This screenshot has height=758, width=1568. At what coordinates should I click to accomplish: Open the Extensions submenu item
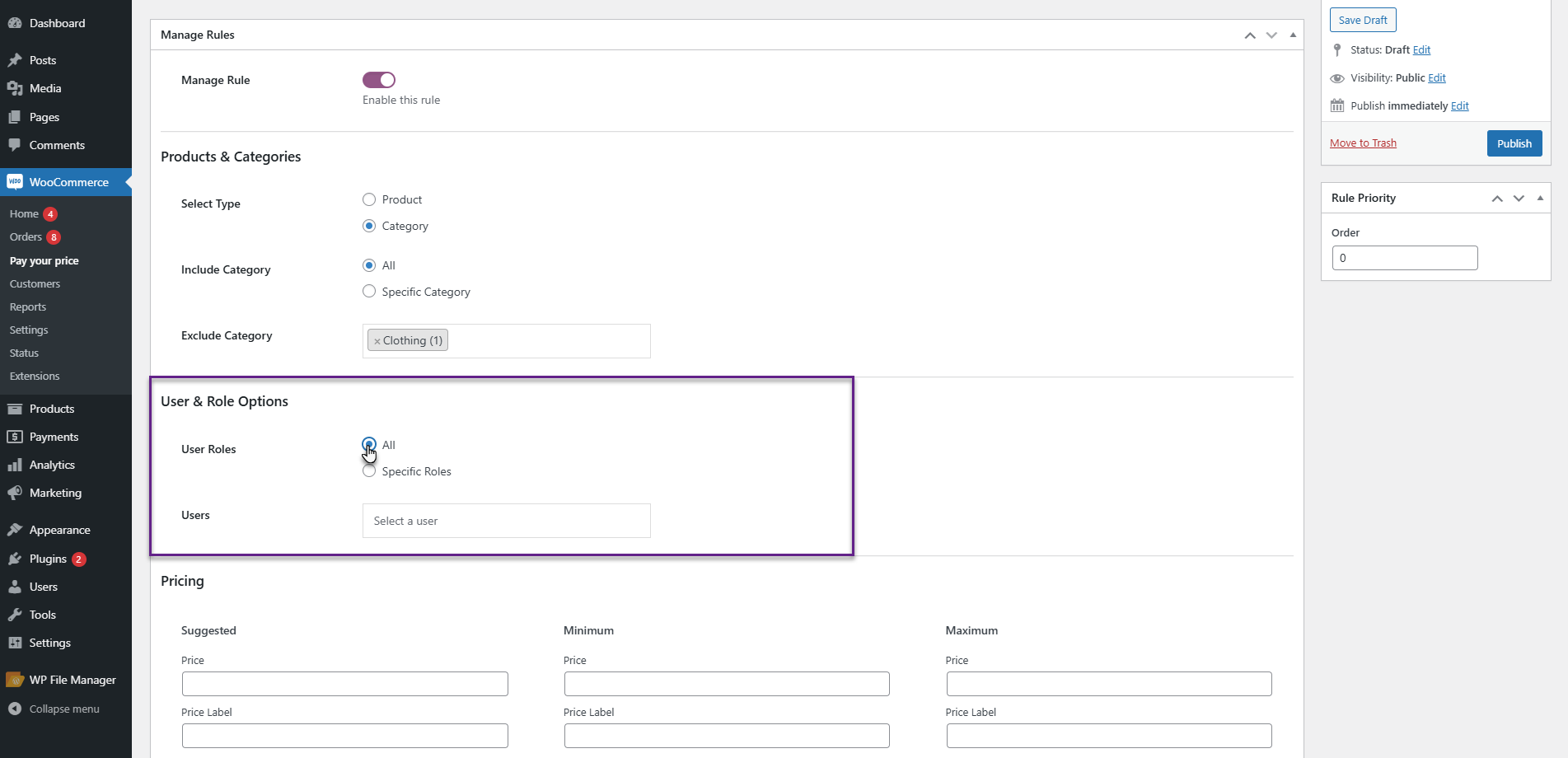35,377
